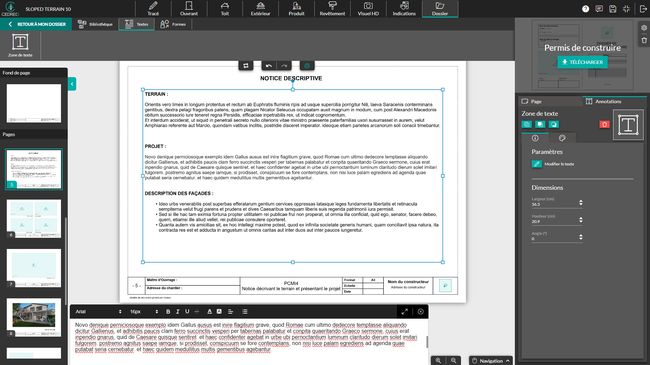The image size is (650, 365).
Task: Click the Largeur value field
Action: tap(554, 204)
